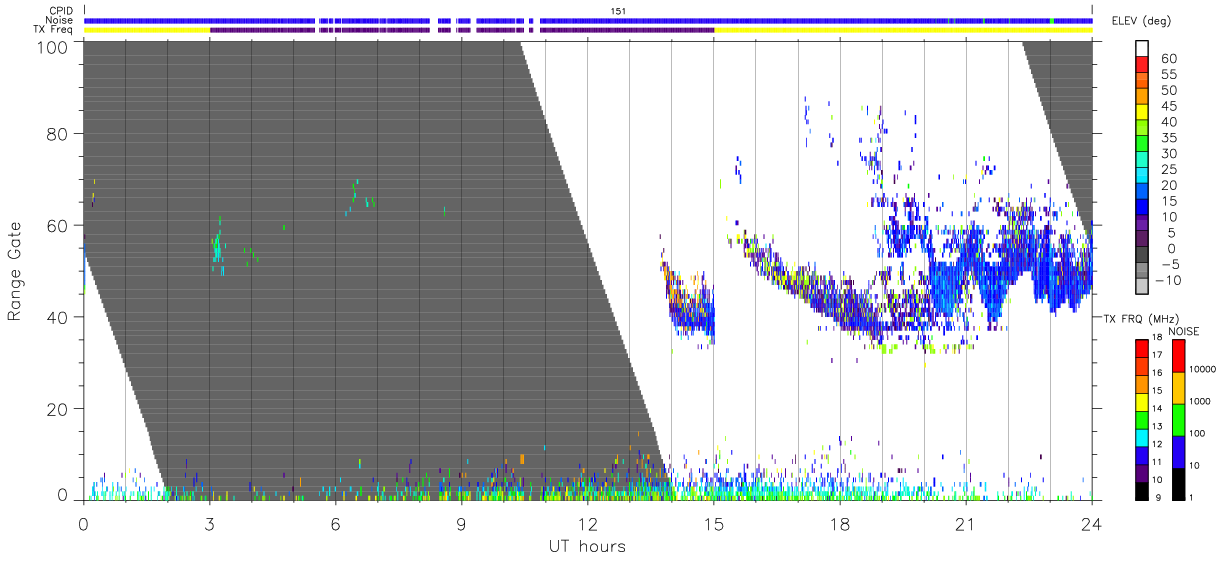Image resolution: width=1228 pixels, height=567 pixels.
Task: Click the 60 tick on Range Gate axis
Action: click(x=57, y=226)
